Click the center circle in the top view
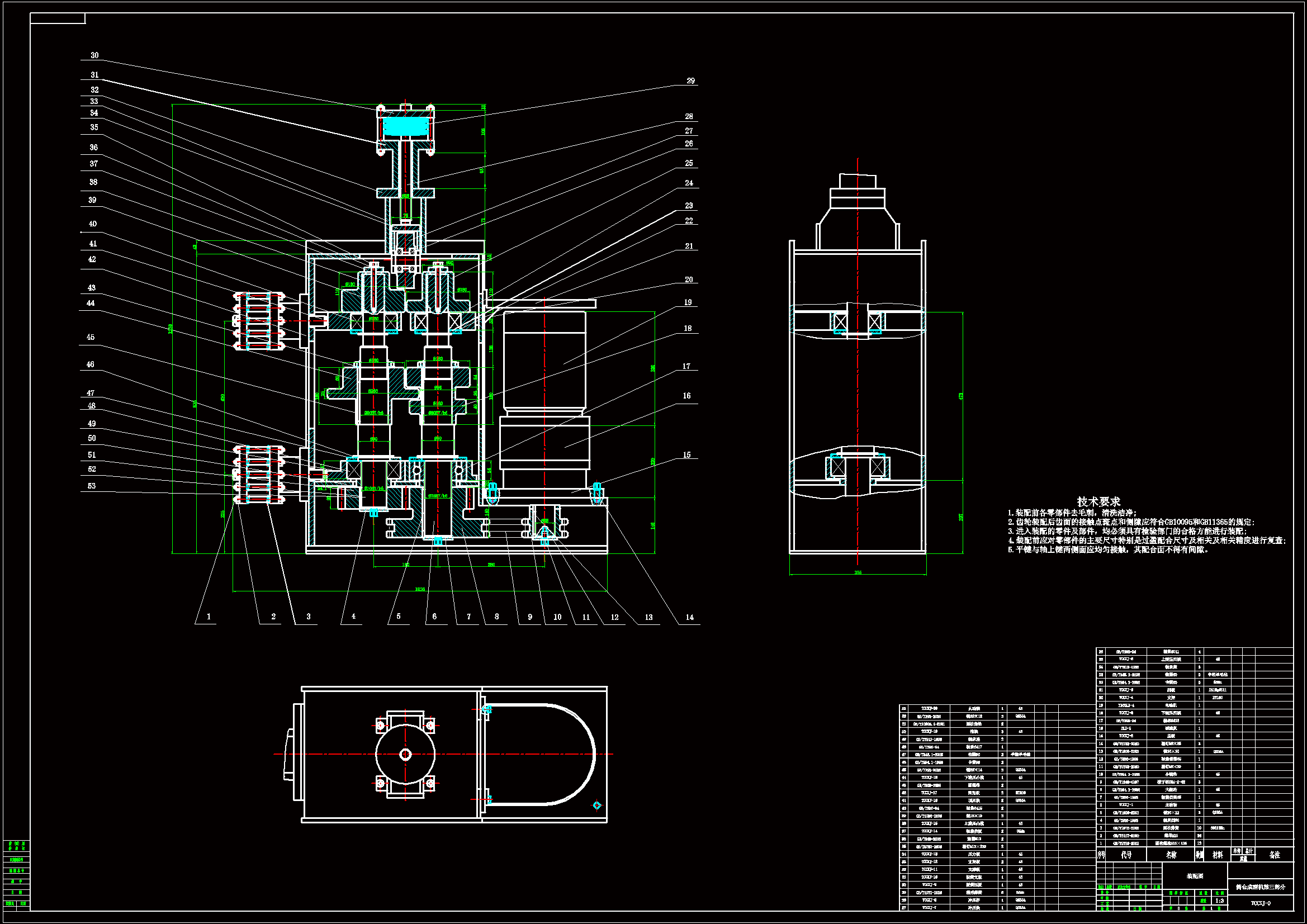This screenshot has width=1307, height=924. click(405, 755)
